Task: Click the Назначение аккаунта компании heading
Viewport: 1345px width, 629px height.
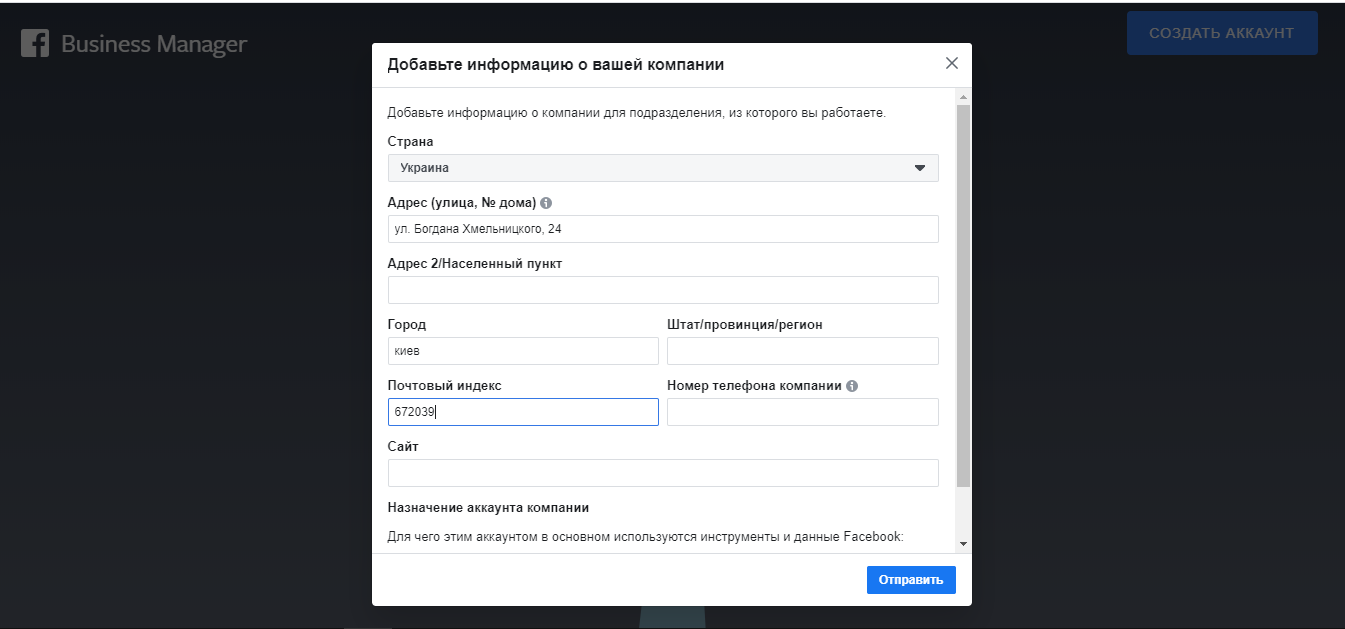Action: (x=488, y=507)
